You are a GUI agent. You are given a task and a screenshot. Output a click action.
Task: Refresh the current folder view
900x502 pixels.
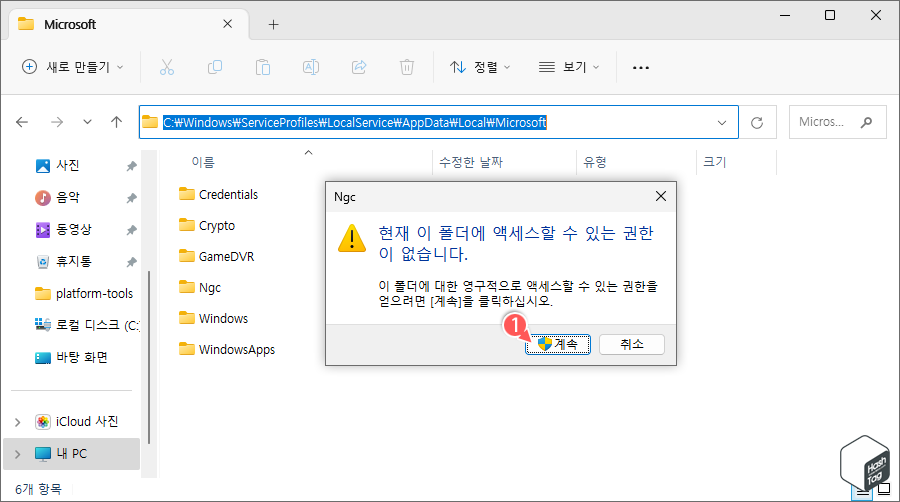click(x=757, y=122)
